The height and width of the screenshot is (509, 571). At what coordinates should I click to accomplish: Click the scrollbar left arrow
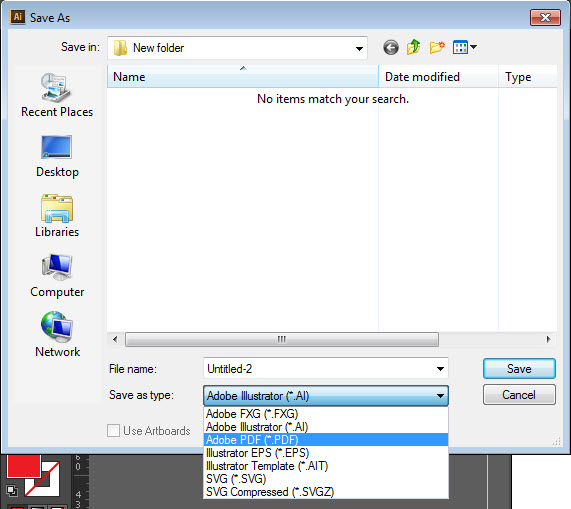click(x=115, y=339)
